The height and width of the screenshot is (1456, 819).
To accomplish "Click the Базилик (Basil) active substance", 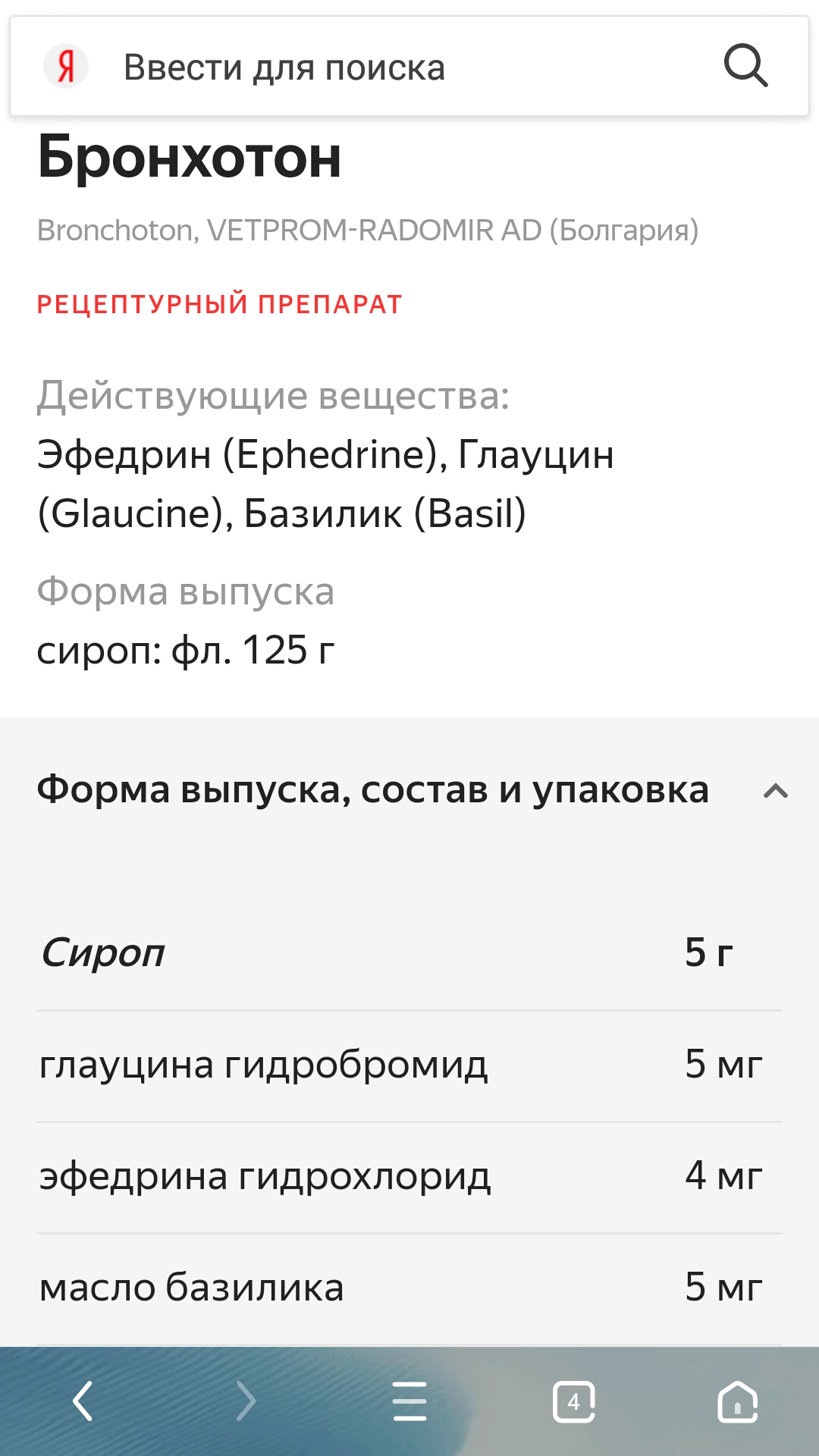I will click(384, 513).
